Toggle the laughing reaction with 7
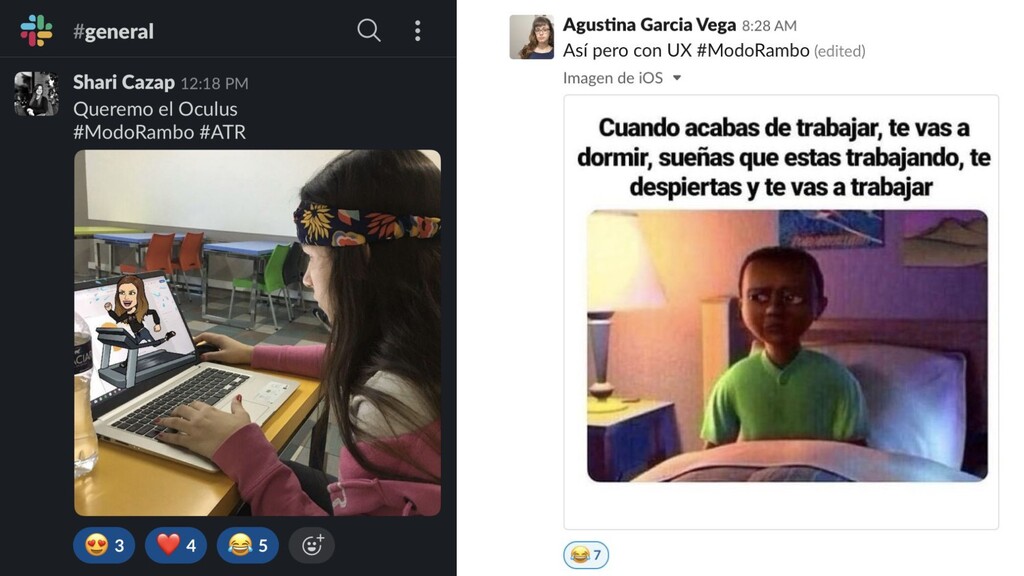Viewport: 1024px width, 576px height. 586,555
